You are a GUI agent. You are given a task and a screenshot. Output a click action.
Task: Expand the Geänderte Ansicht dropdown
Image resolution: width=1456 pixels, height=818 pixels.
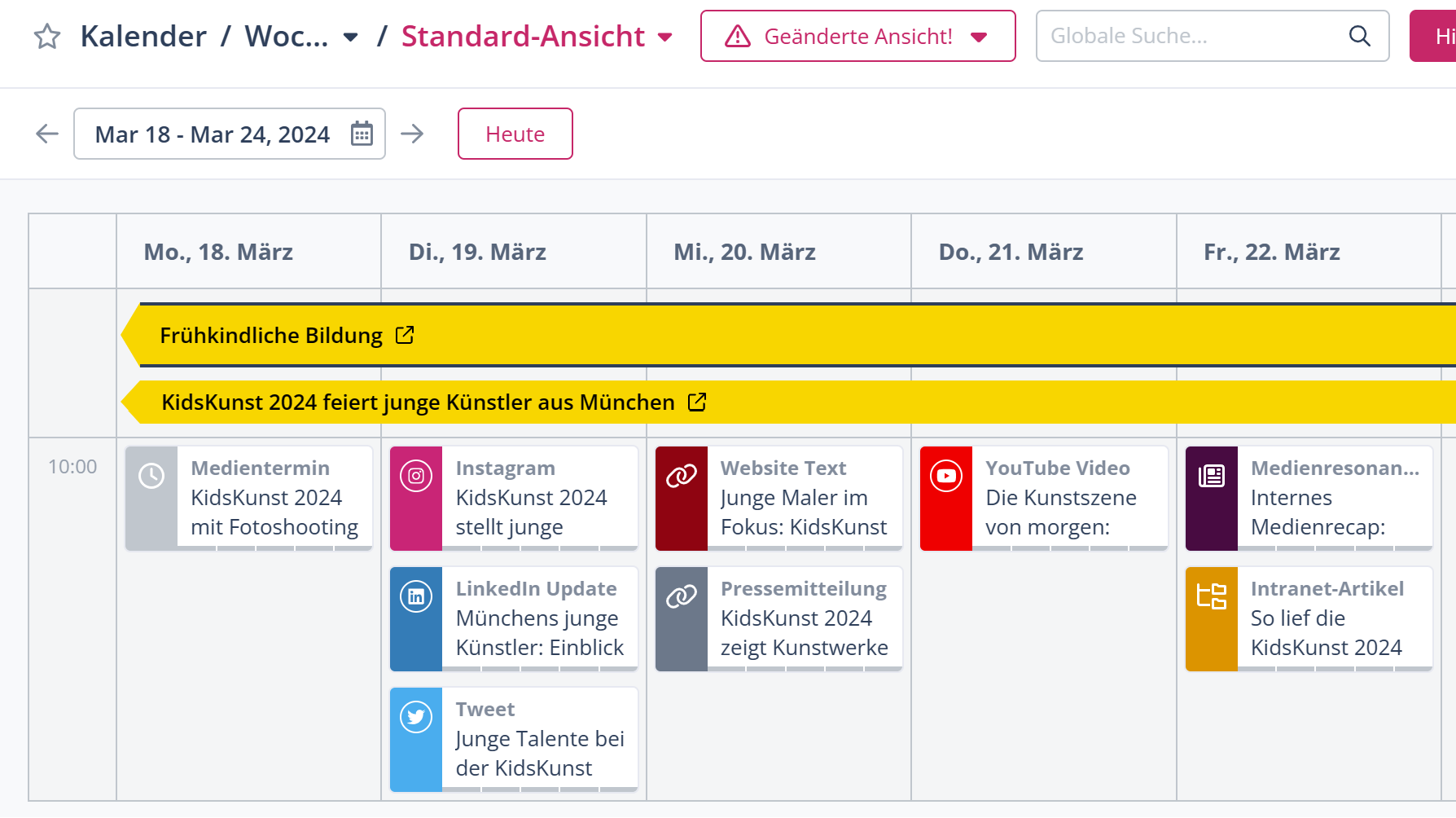[x=979, y=36]
